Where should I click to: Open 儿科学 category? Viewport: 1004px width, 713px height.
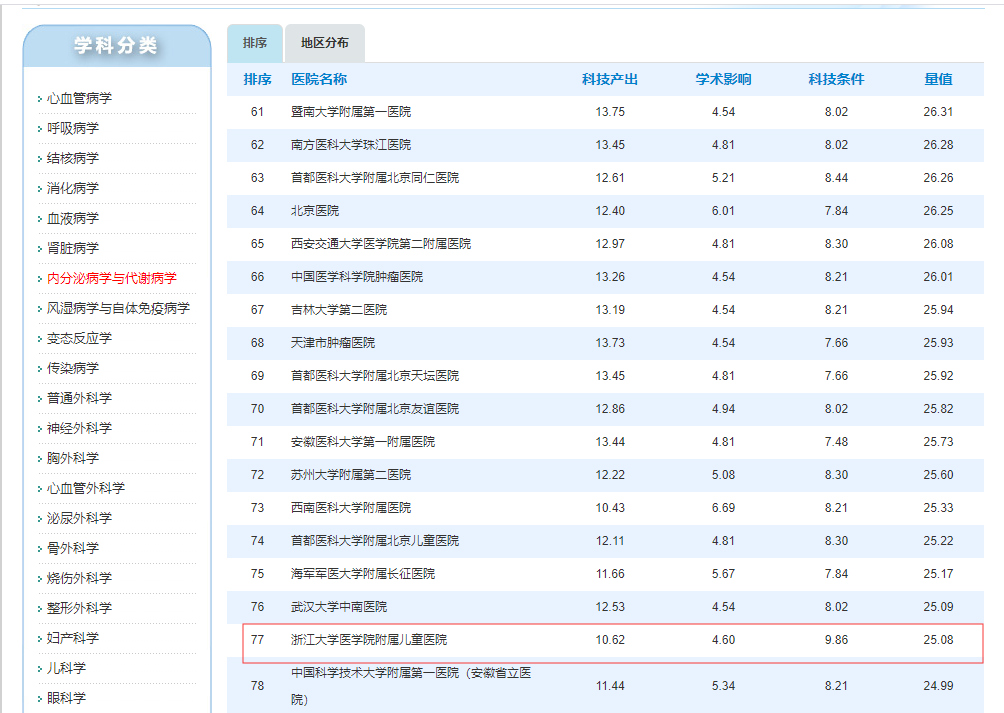[67, 668]
